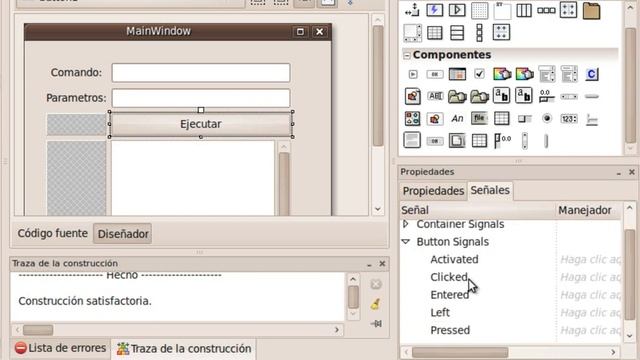
Task: Switch to the Diseñador view
Action: click(122, 234)
